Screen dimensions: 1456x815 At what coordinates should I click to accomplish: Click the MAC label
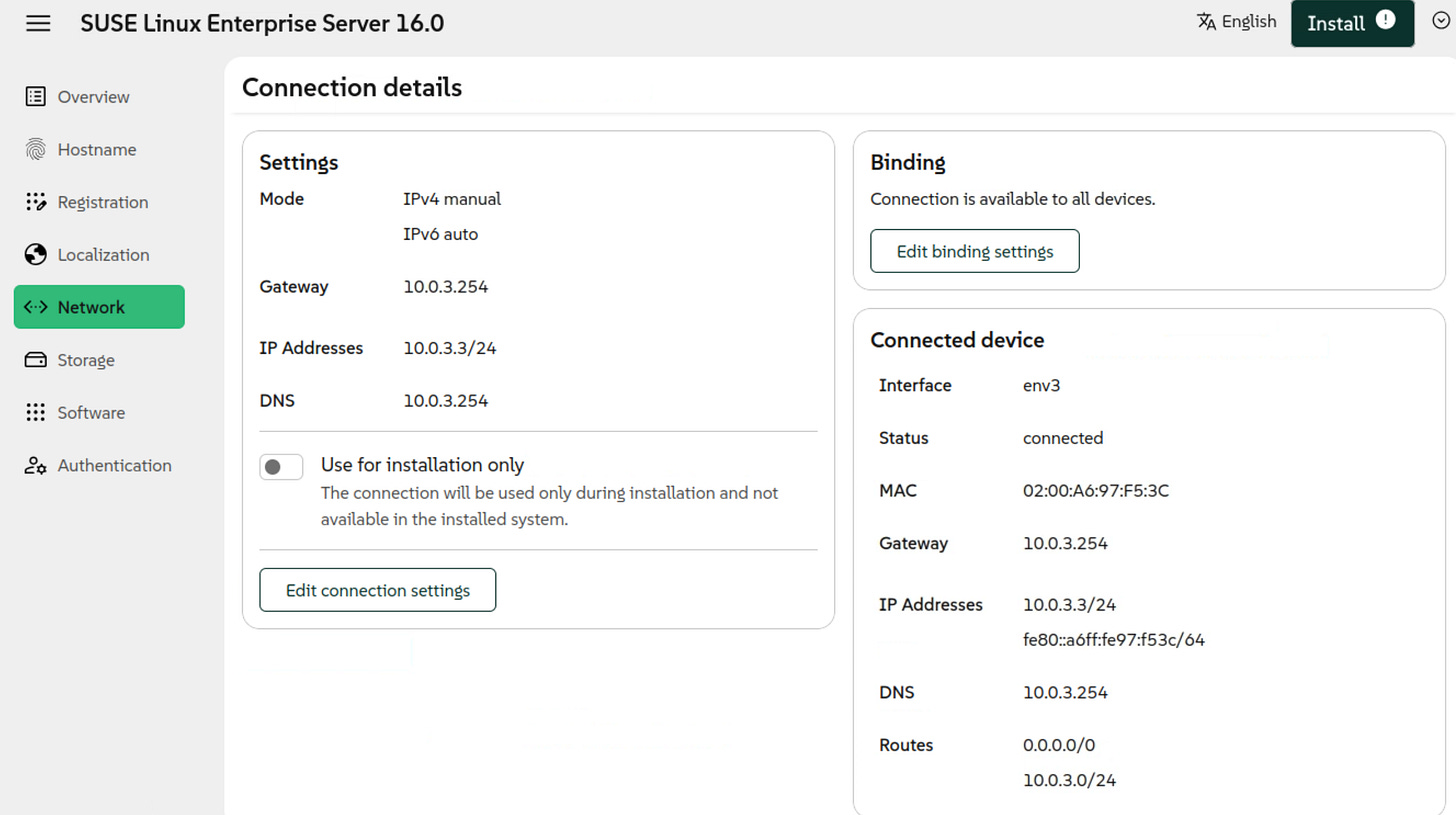[898, 491]
